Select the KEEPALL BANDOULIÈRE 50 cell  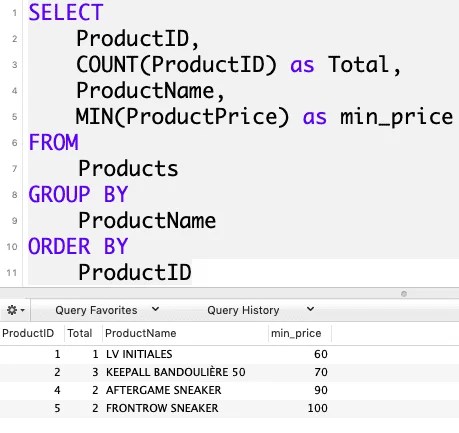[175, 372]
